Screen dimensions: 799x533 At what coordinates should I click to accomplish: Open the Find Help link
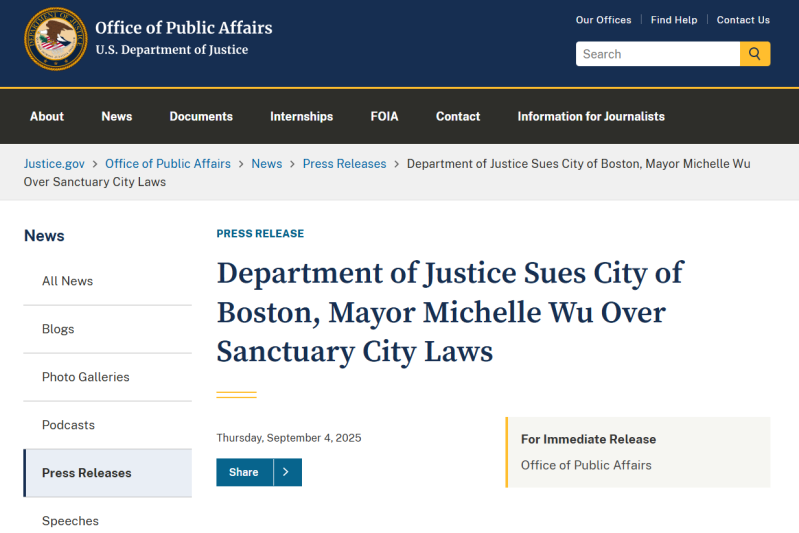[x=674, y=20]
